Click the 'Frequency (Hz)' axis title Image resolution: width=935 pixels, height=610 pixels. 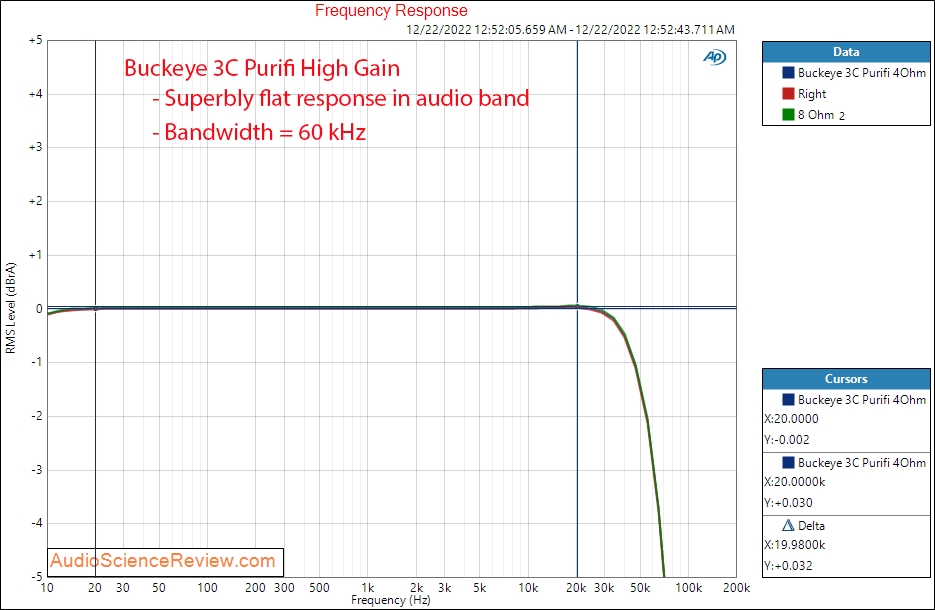click(x=391, y=600)
